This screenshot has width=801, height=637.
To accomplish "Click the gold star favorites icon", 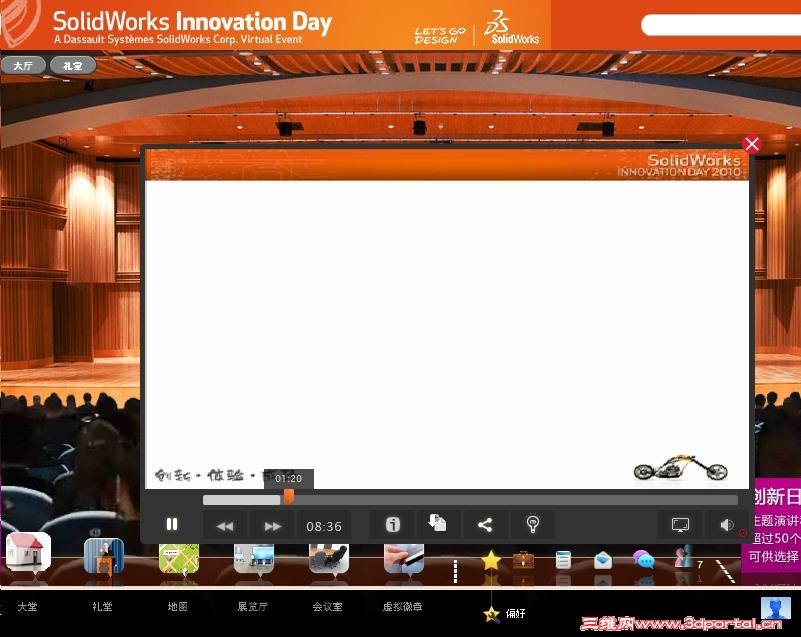I will tap(491, 560).
